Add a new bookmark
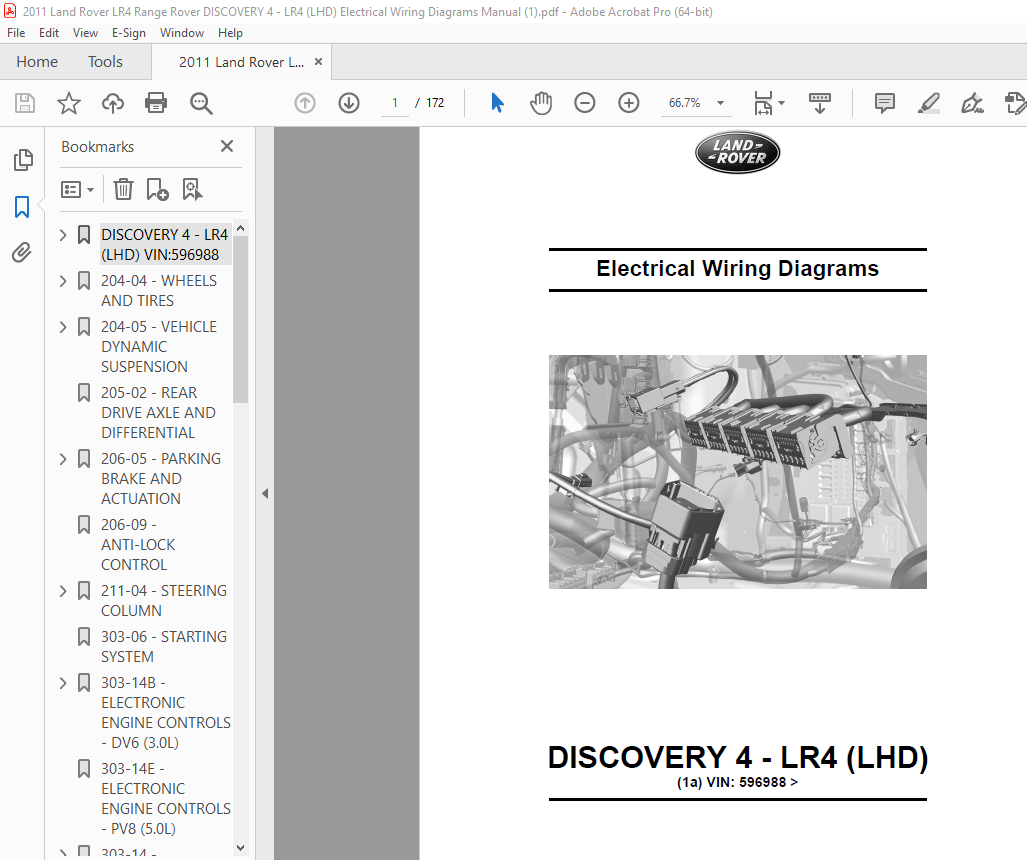The width and height of the screenshot is (1027, 860). 157,190
